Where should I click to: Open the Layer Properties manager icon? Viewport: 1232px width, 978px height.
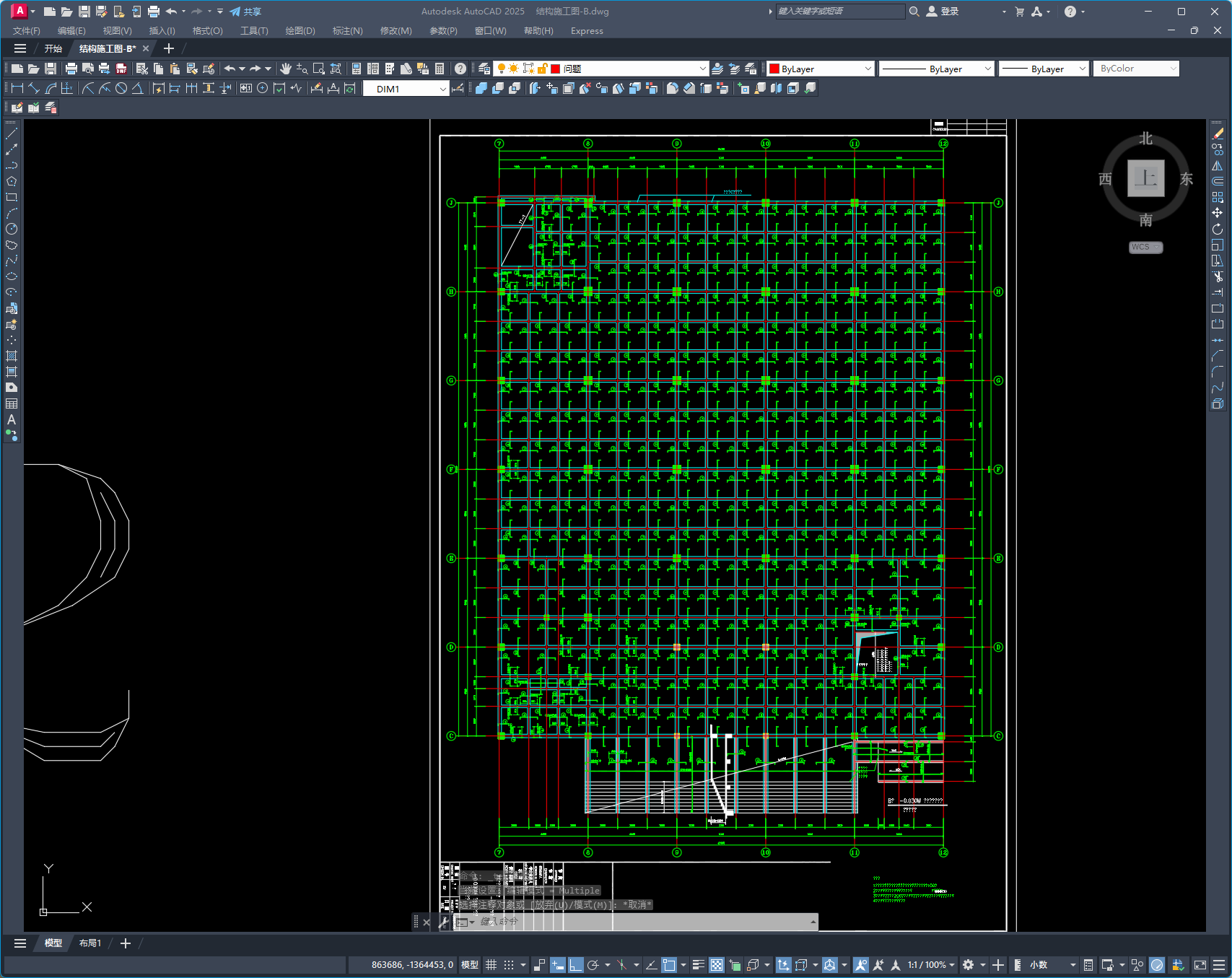pos(484,69)
